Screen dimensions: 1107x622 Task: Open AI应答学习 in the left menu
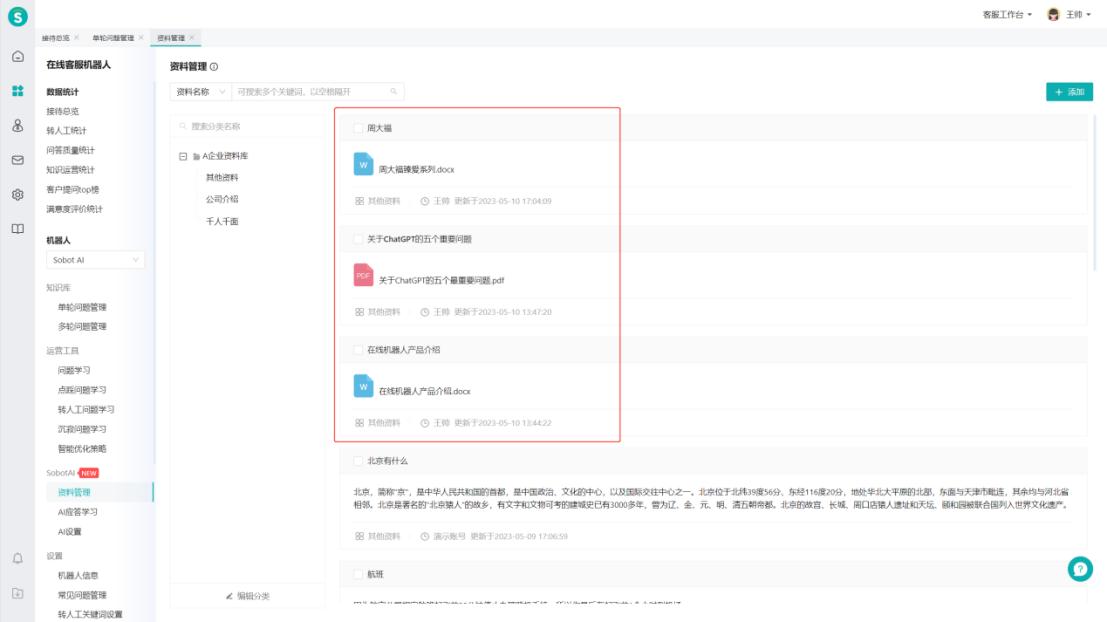pos(77,511)
